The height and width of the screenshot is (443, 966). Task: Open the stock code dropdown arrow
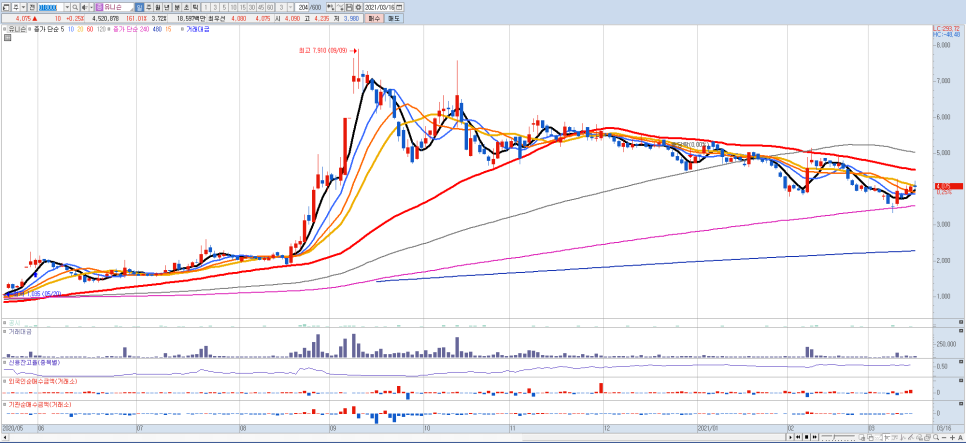(68, 7)
